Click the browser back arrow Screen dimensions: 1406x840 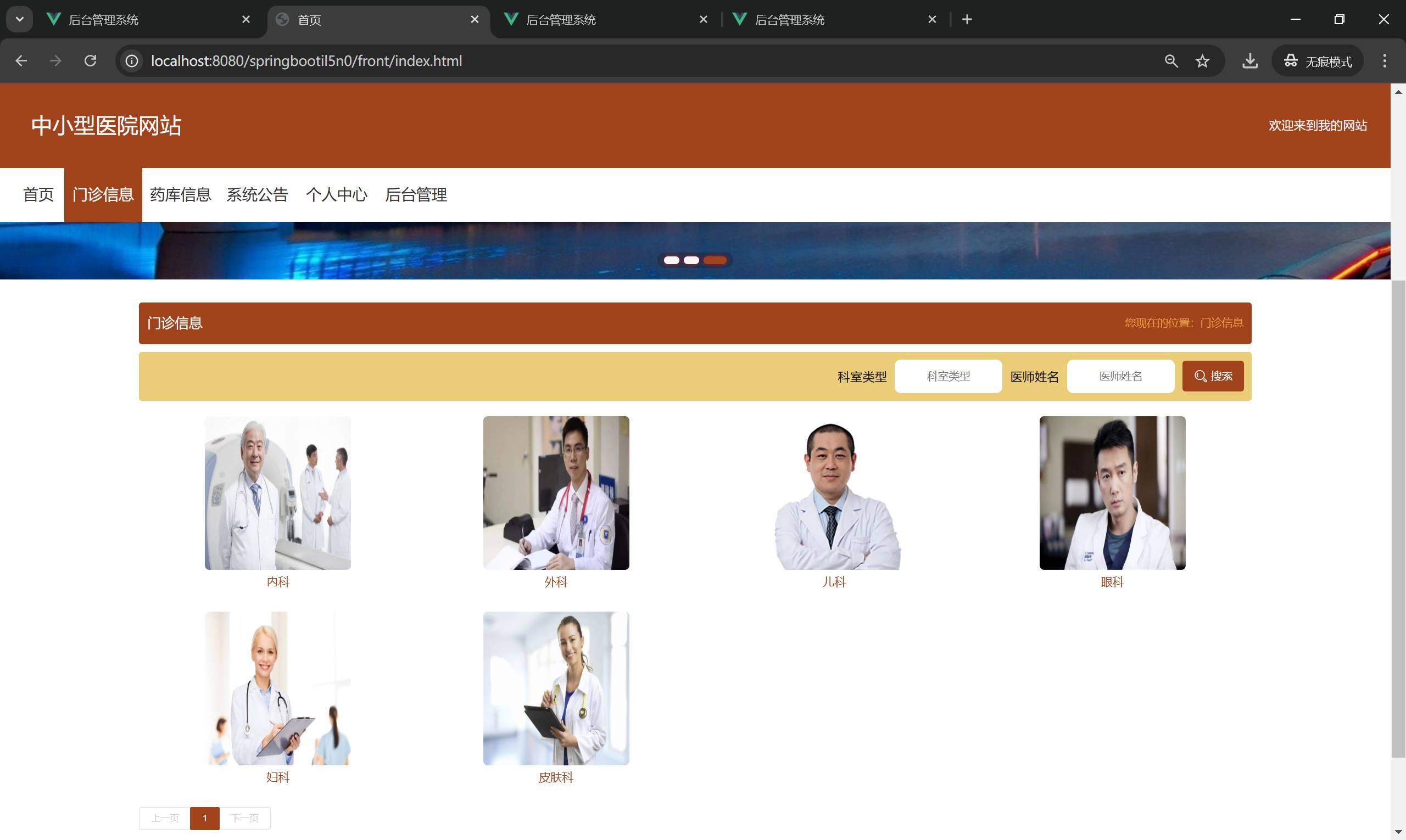pos(21,60)
